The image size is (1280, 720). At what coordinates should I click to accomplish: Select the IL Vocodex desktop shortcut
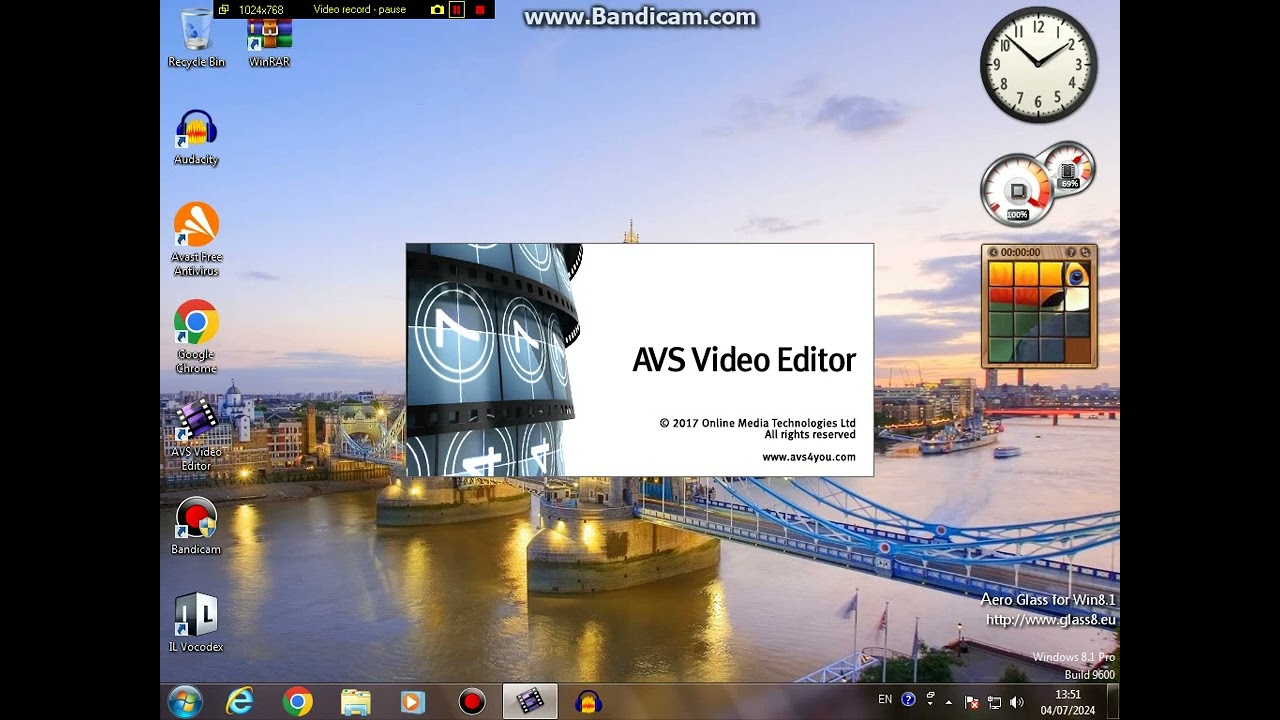[x=196, y=623]
